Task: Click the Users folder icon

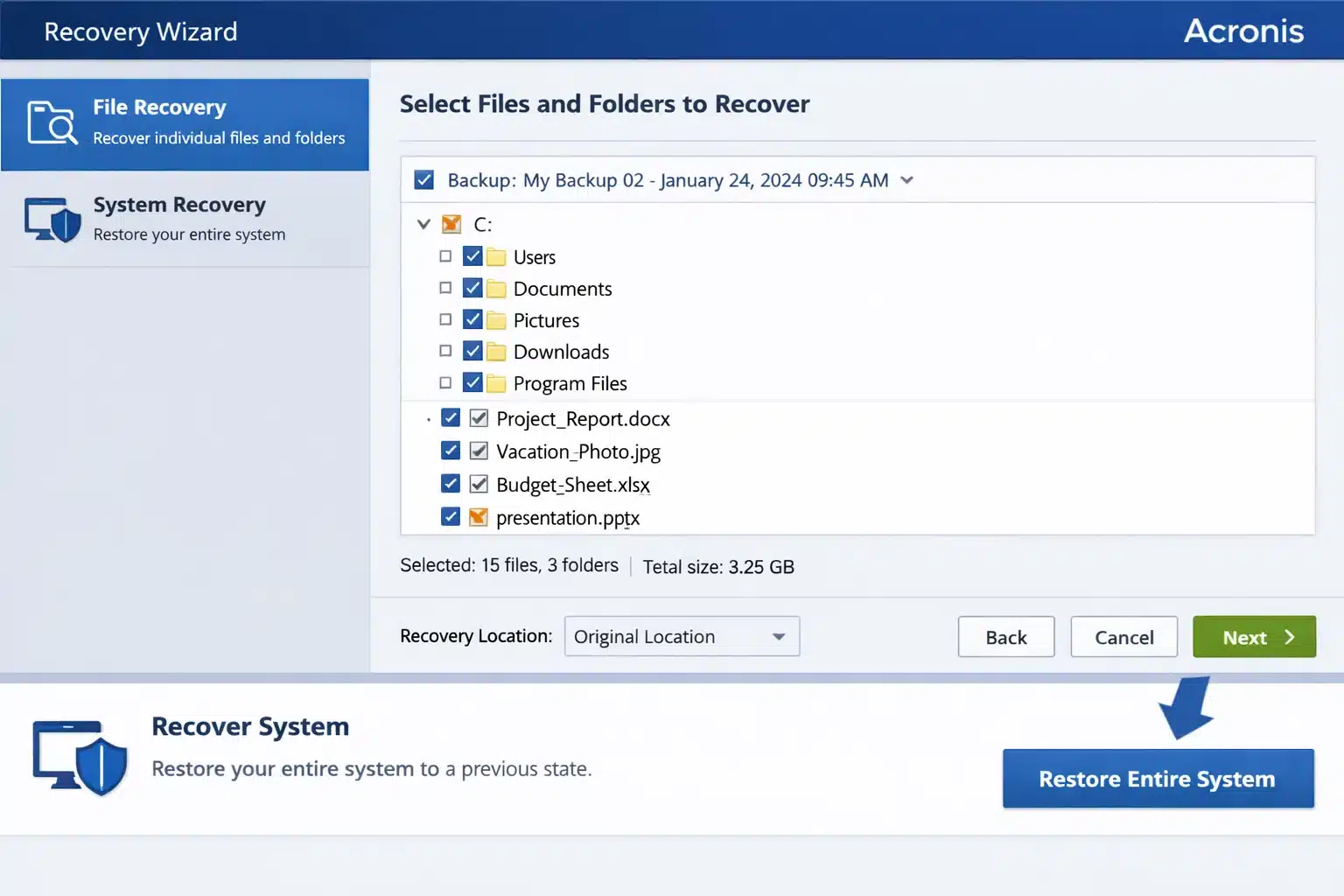Action: pos(496,255)
